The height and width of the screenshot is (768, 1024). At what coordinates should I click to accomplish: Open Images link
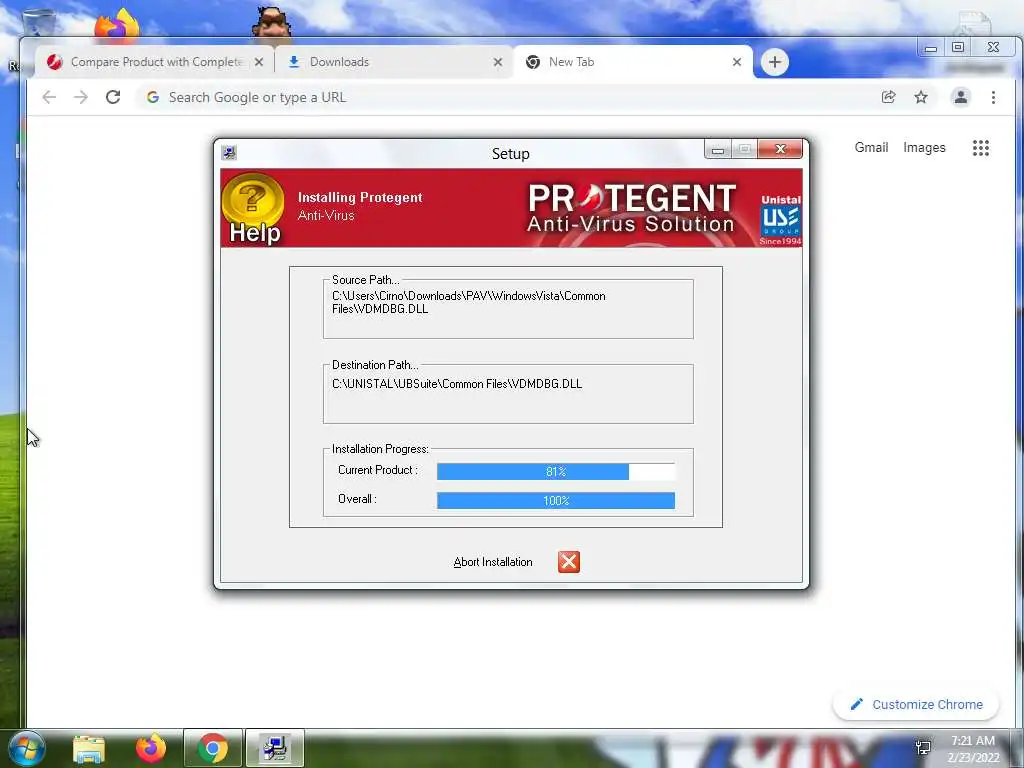(x=924, y=148)
